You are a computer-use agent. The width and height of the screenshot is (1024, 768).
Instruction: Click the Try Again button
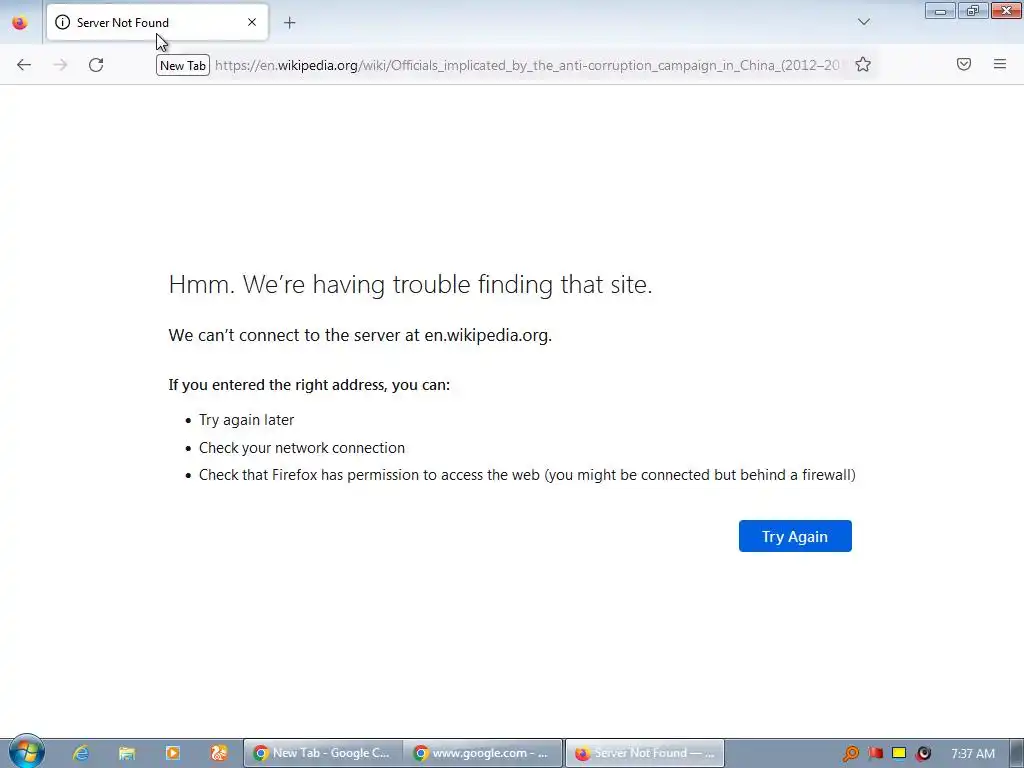pyautogui.click(x=795, y=536)
